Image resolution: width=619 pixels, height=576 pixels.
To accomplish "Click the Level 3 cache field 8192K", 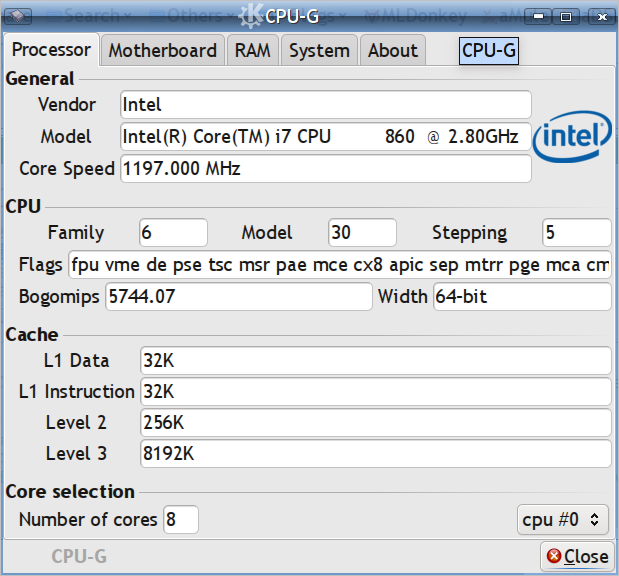I will point(376,454).
